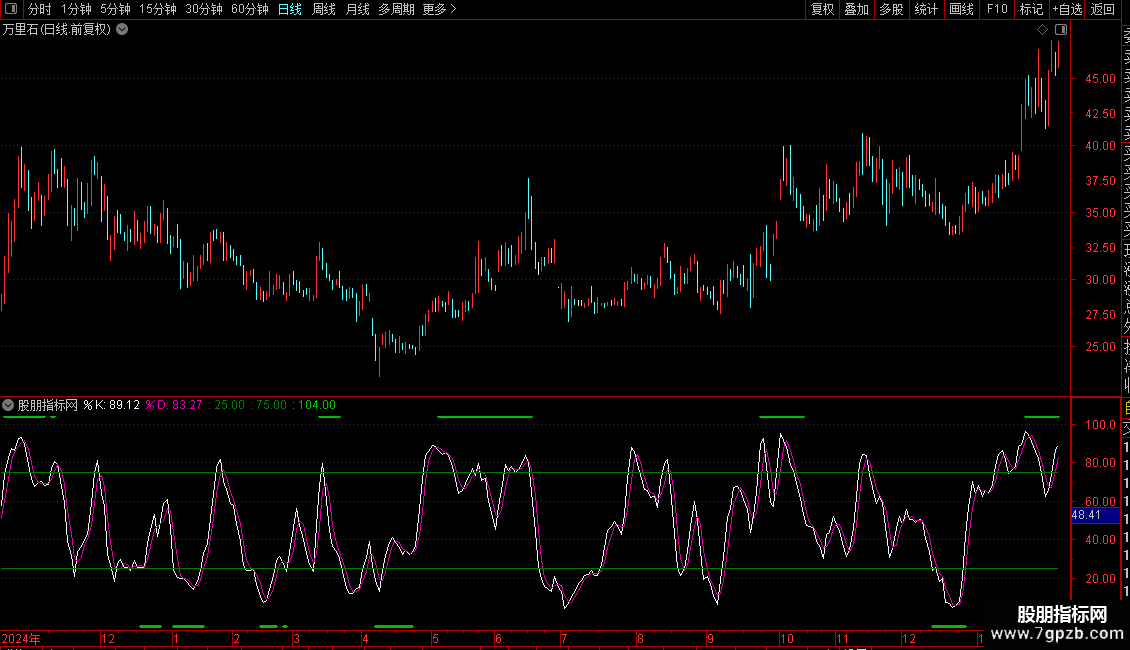Image resolution: width=1130 pixels, height=650 pixels.
Task: Click the 48.41 highlighted indicator value
Action: pos(1095,515)
